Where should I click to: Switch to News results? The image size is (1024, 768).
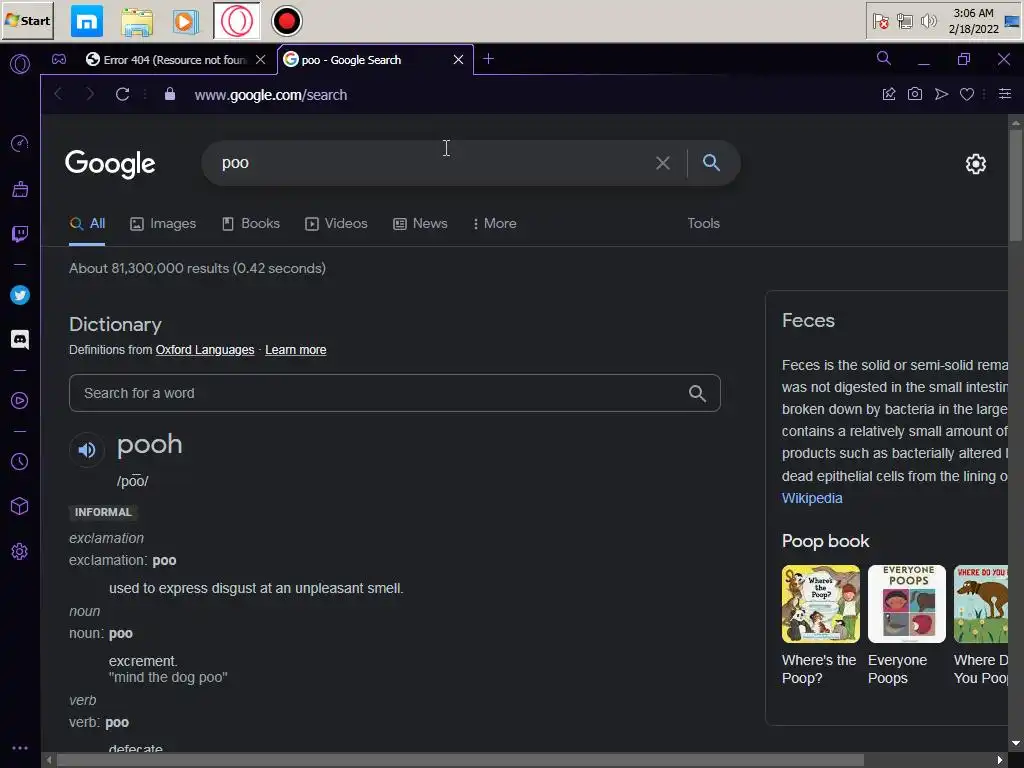tap(420, 224)
